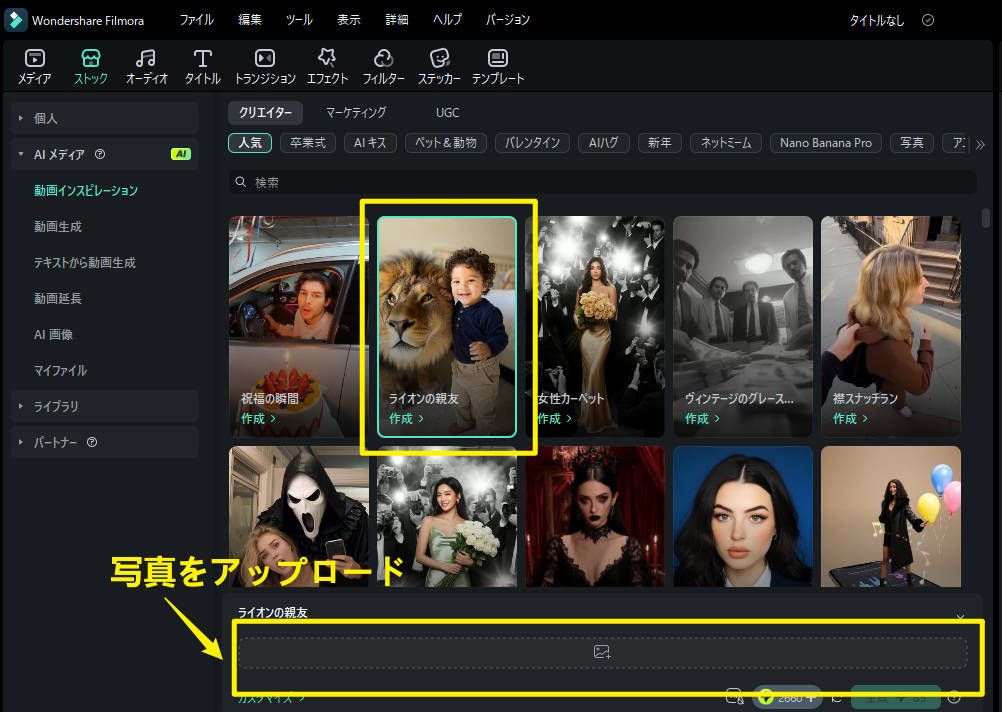The image size is (1002, 712).
Task: Select the フィルター toolbar icon
Action: [383, 65]
